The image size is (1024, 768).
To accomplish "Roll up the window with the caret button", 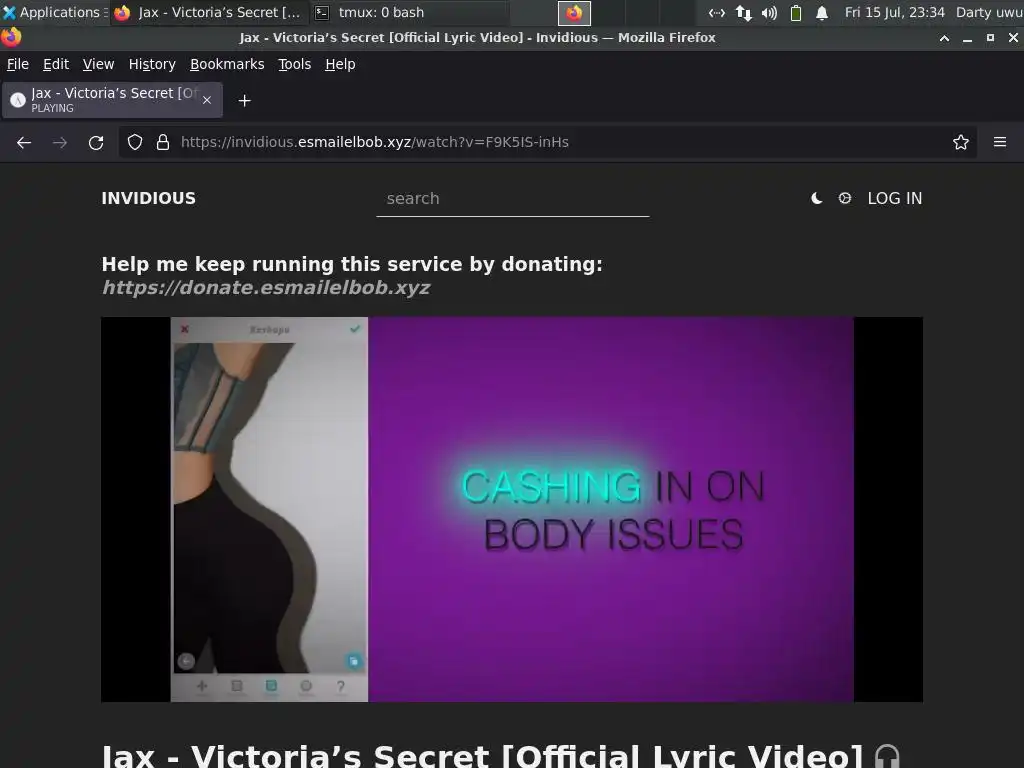I will click(944, 38).
